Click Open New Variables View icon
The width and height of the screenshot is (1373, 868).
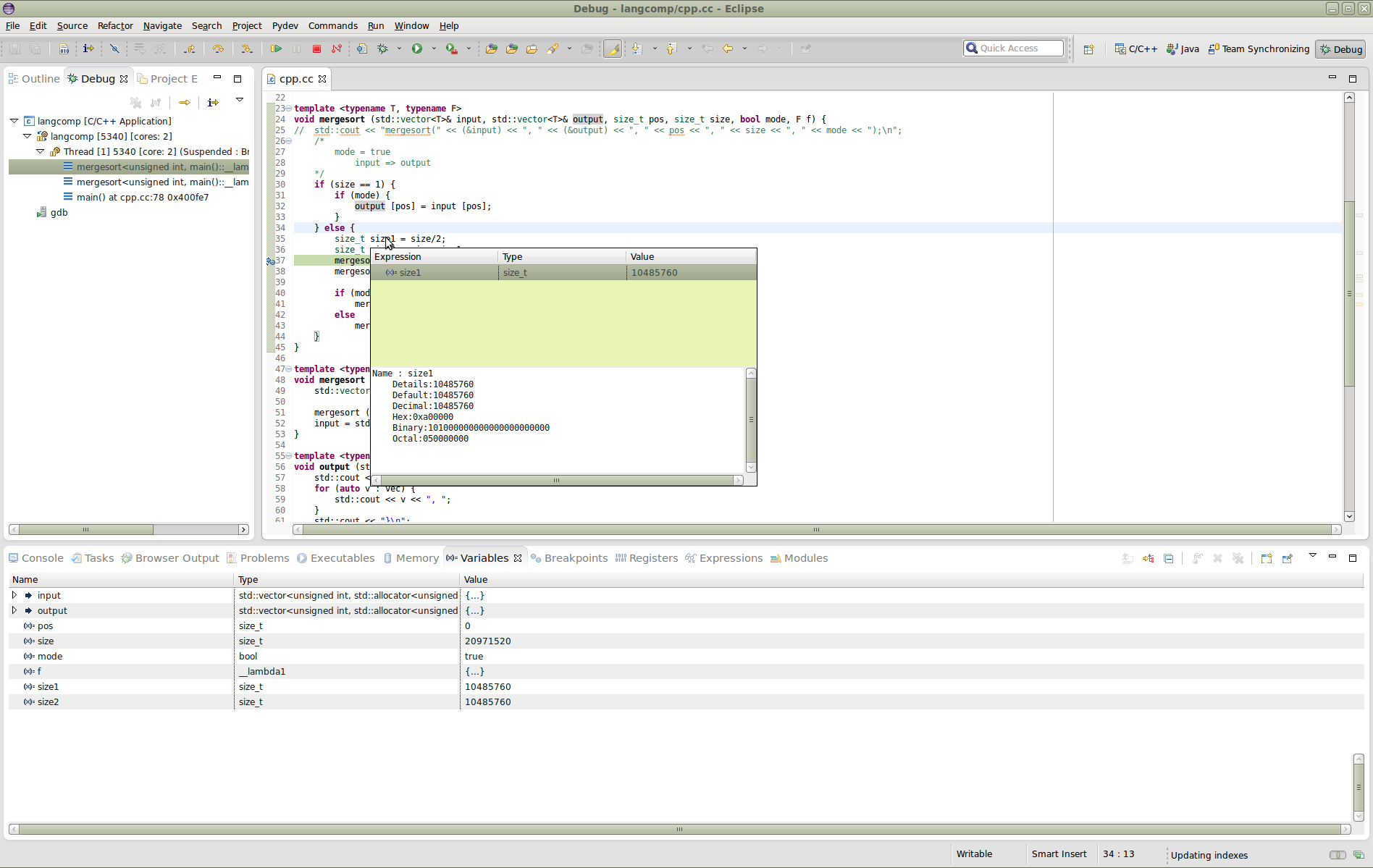[x=1267, y=558]
